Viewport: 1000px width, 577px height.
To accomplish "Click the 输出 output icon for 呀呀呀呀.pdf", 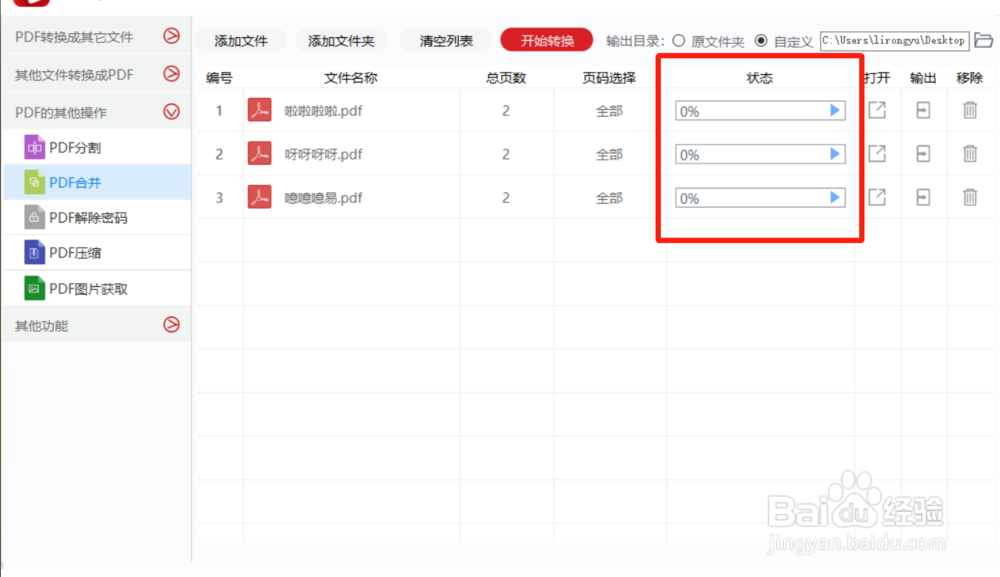I will (923, 154).
